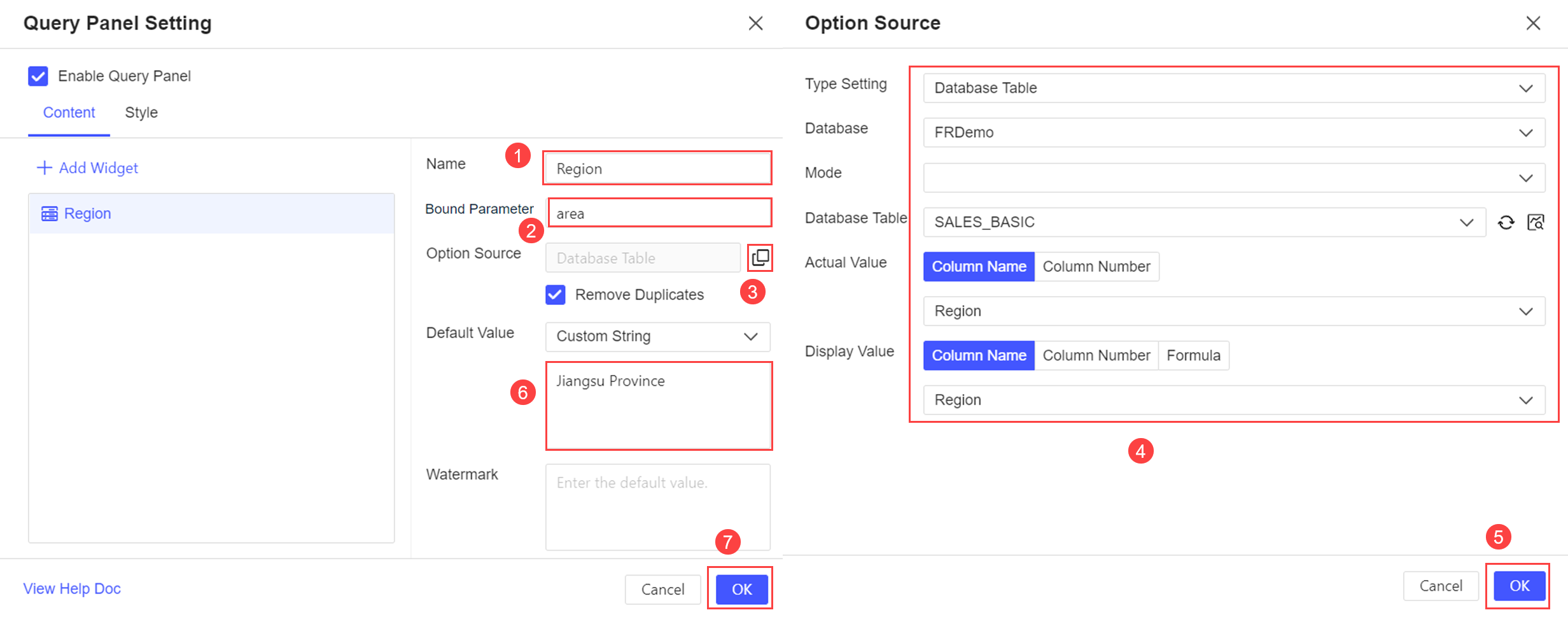Expand the Mode dropdown
The image size is (1568, 617).
tap(1234, 178)
